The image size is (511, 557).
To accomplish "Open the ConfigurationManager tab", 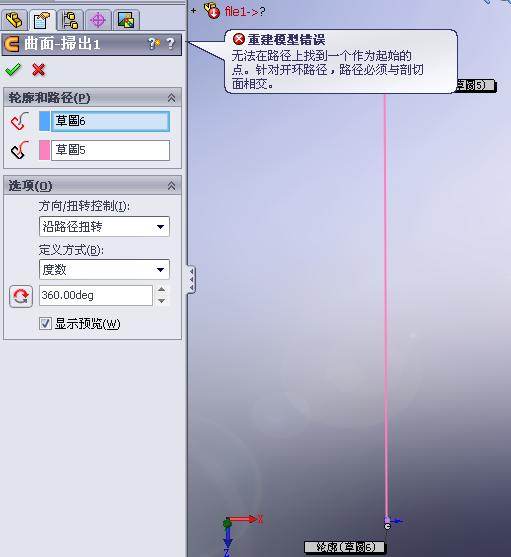I will (70, 20).
